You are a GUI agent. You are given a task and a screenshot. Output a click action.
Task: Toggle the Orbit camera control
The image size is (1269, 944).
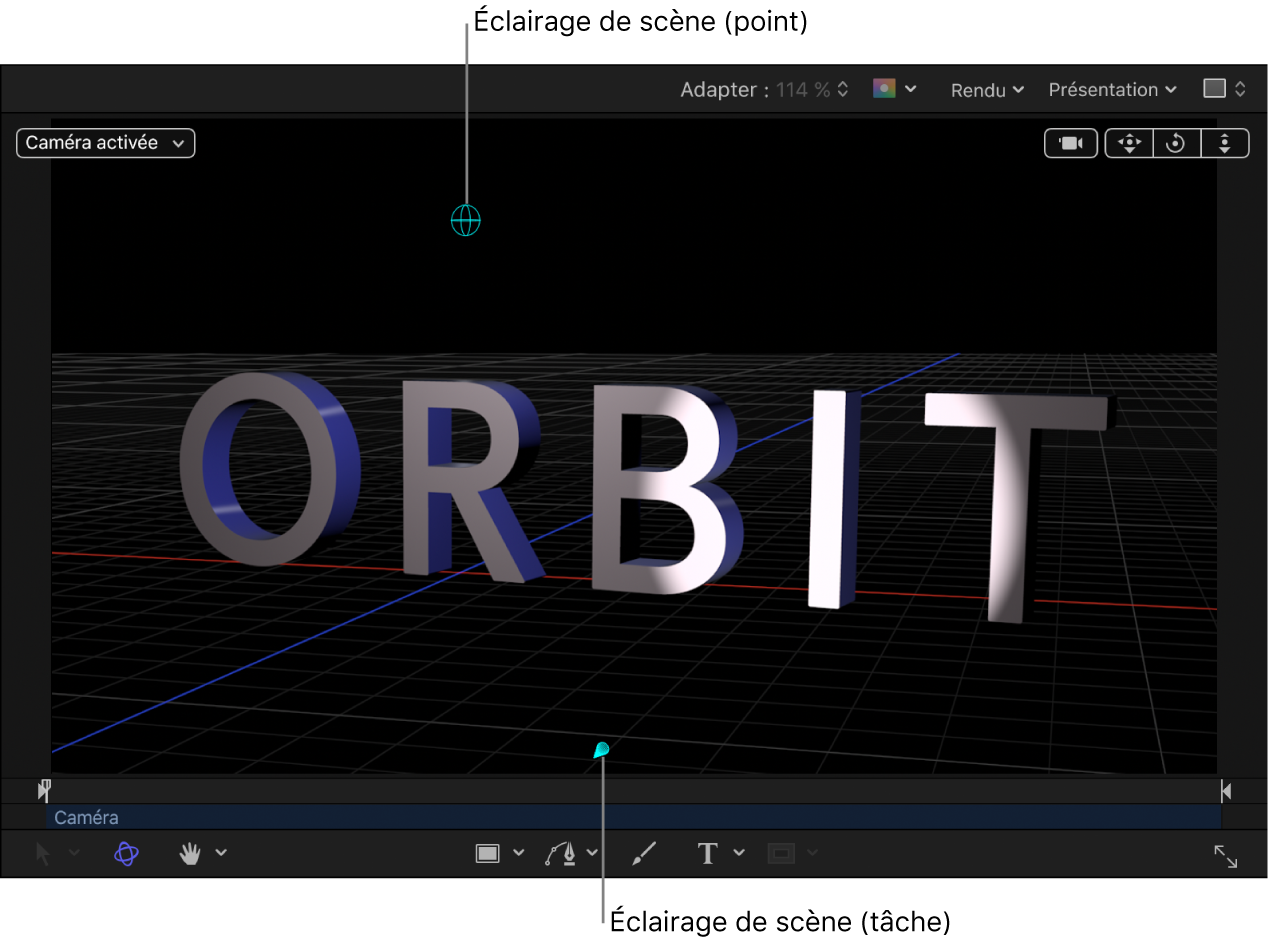(x=1176, y=143)
